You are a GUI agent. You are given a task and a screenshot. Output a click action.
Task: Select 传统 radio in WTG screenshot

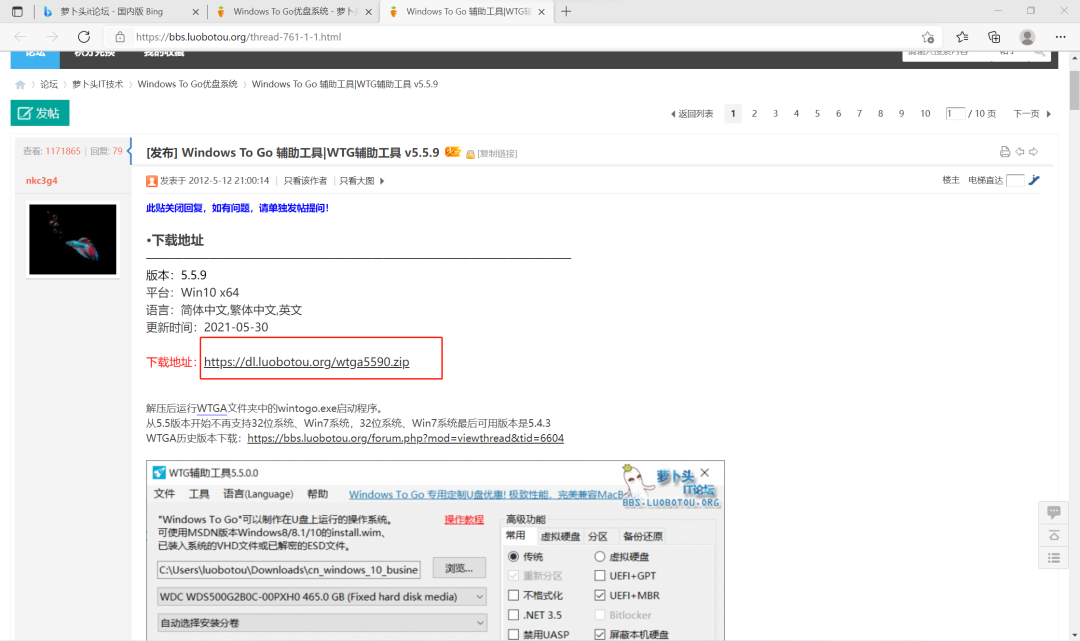pyautogui.click(x=514, y=556)
